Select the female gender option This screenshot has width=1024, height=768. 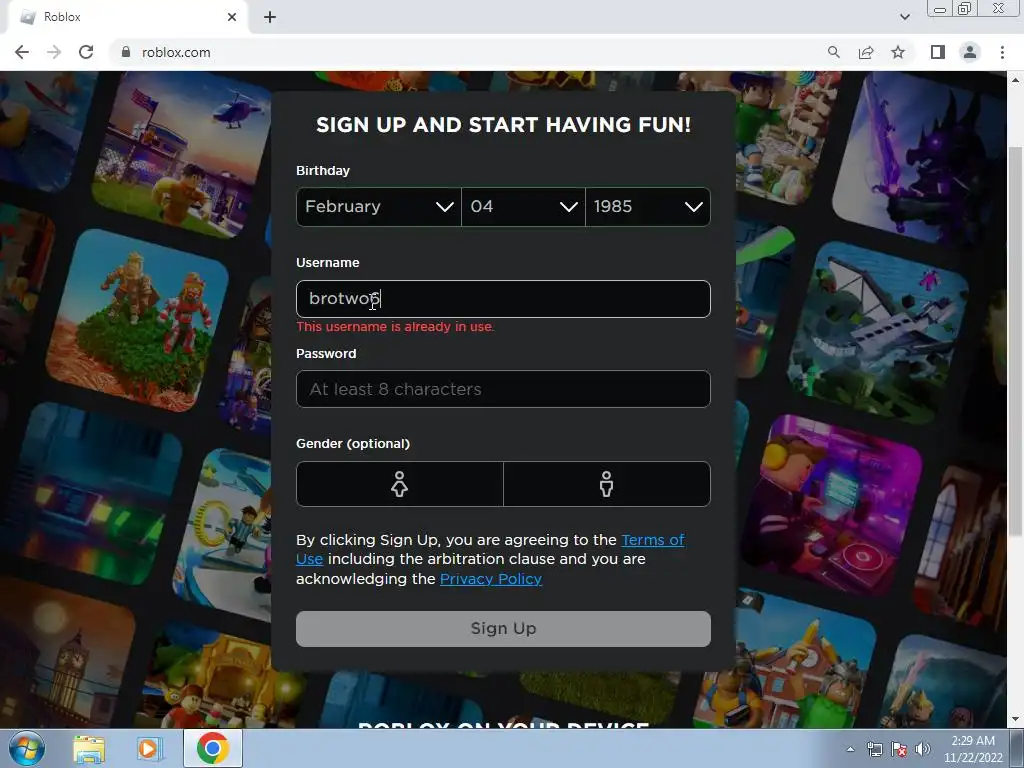click(x=400, y=484)
